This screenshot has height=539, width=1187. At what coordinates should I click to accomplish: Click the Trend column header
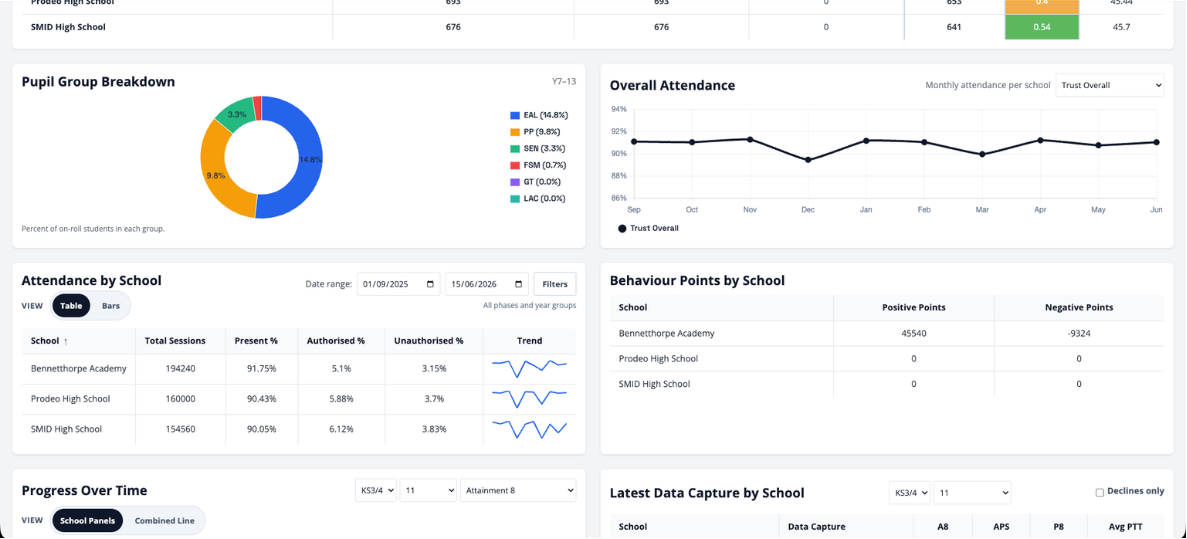(529, 341)
